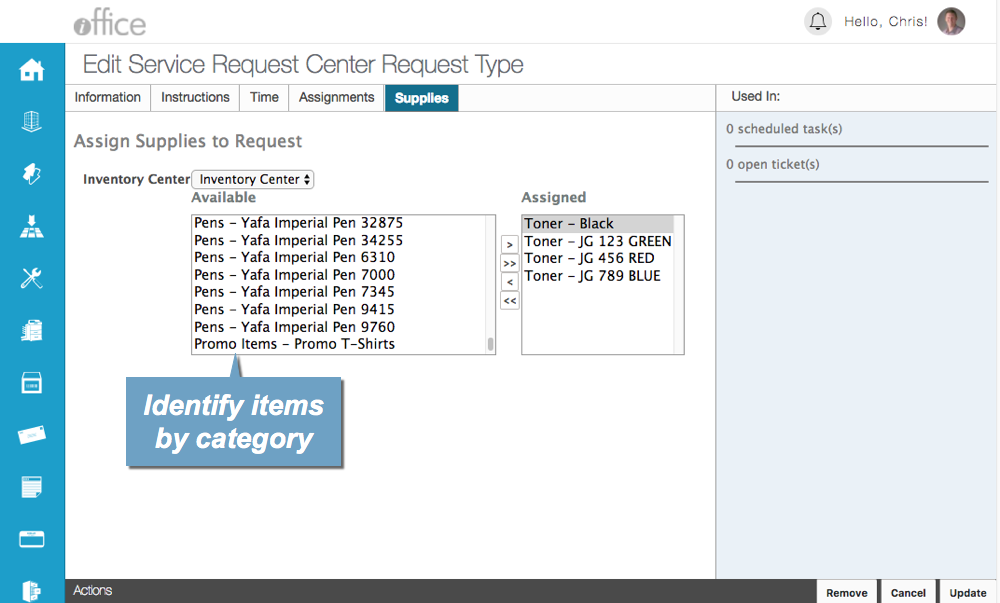Select Promo Items – Promo T-Shirts in Available list

295,344
